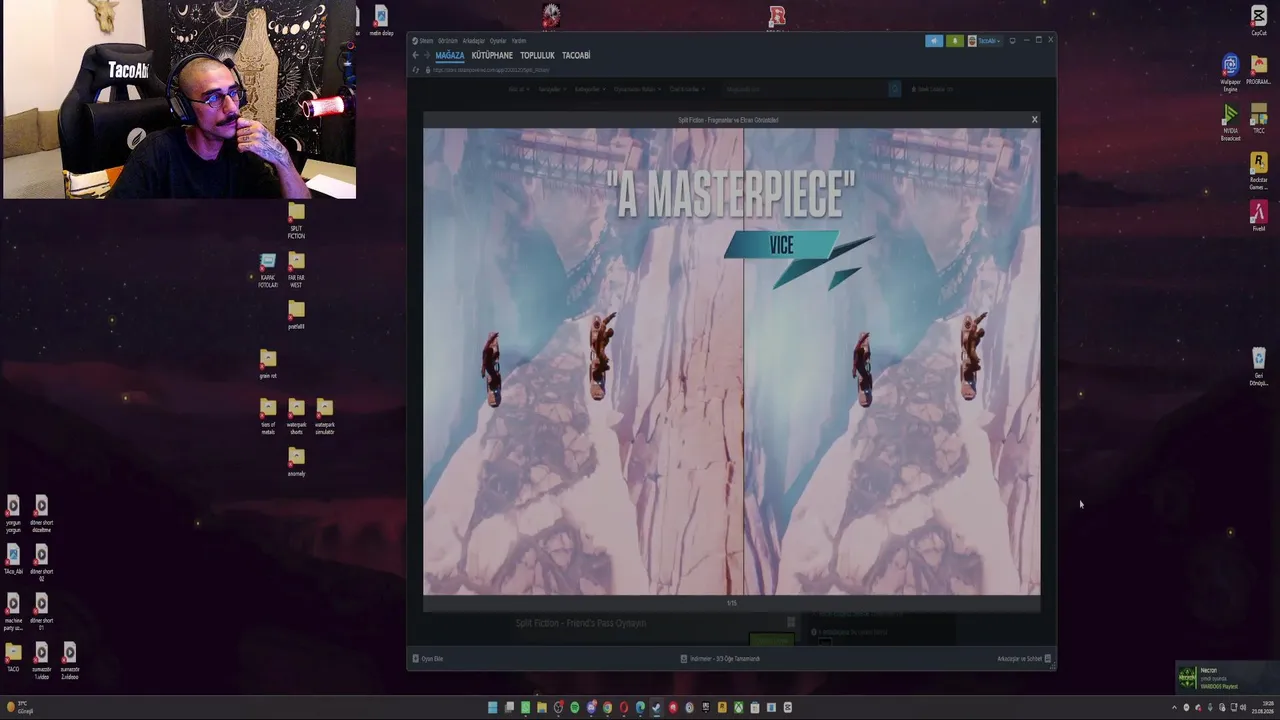Open the Oyunlar menu
Image resolution: width=1280 pixels, height=720 pixels.
(498, 41)
